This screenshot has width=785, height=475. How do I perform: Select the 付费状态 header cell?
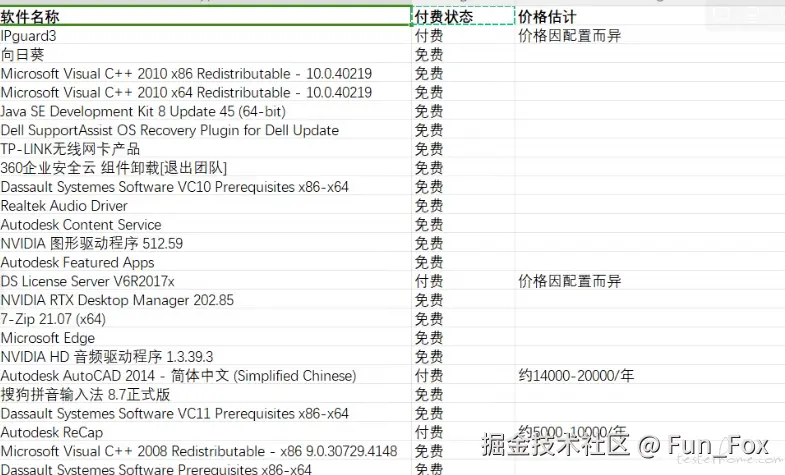pyautogui.click(x=463, y=17)
